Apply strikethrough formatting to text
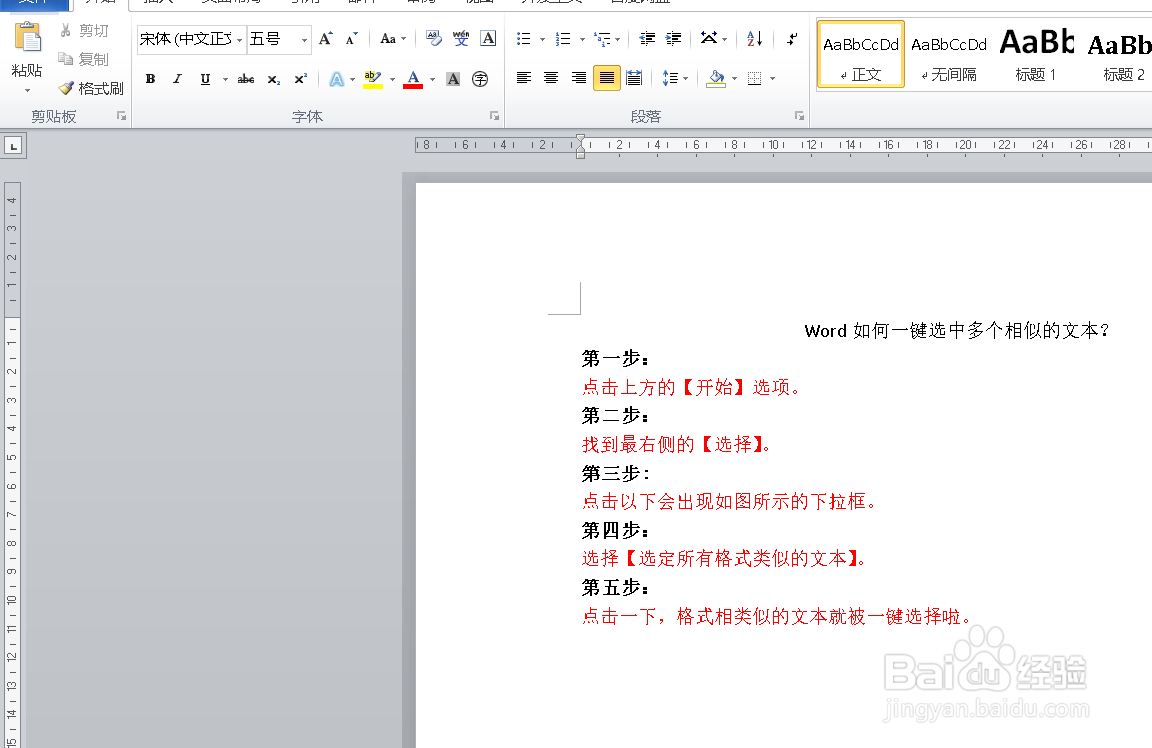1152x748 pixels. click(245, 78)
